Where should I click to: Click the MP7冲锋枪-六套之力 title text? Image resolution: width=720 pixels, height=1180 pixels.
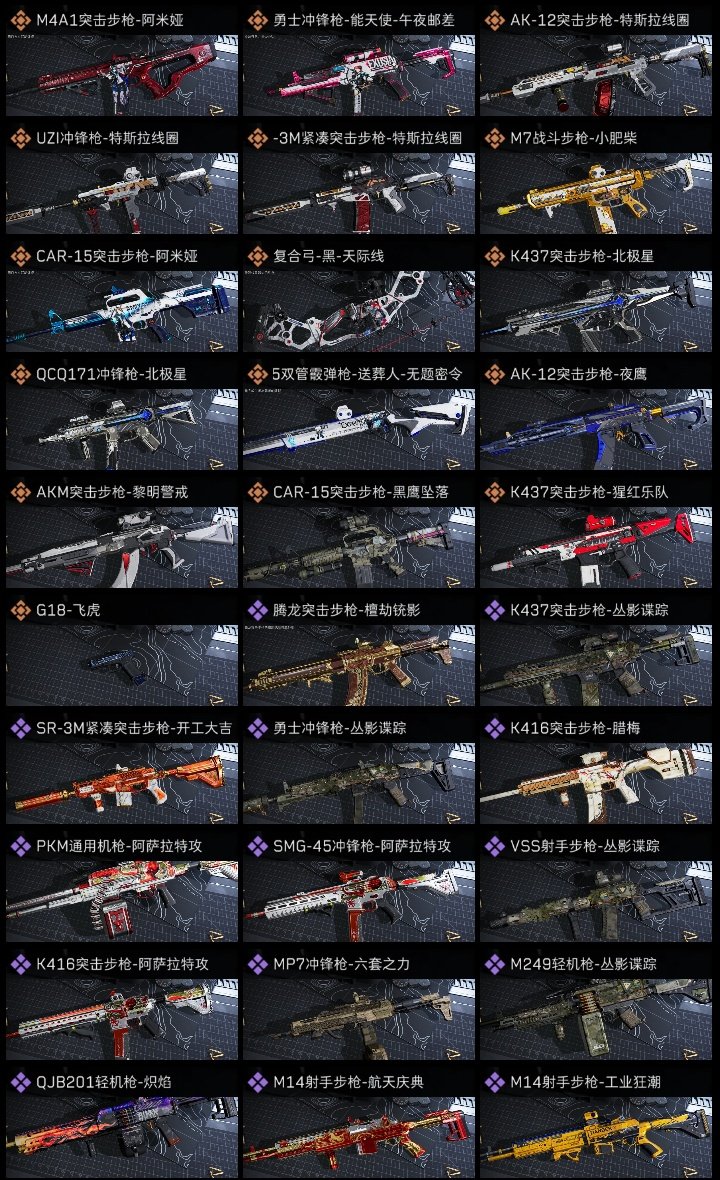[341, 964]
